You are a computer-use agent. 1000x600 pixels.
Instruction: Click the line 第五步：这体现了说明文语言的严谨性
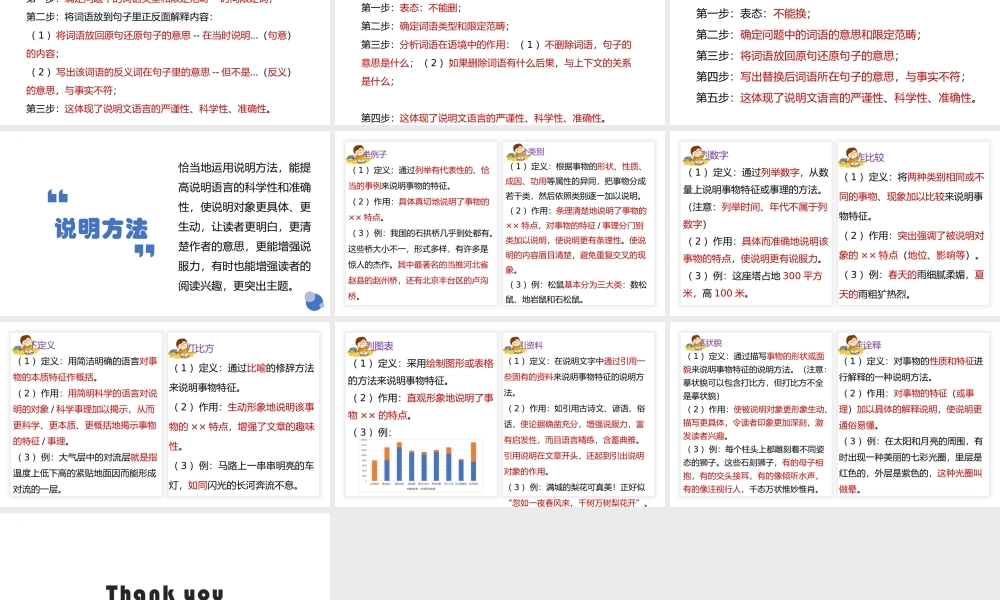(x=837, y=98)
